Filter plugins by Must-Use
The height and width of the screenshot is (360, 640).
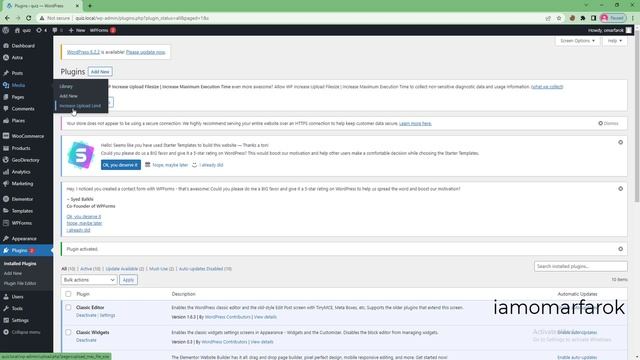click(161, 269)
